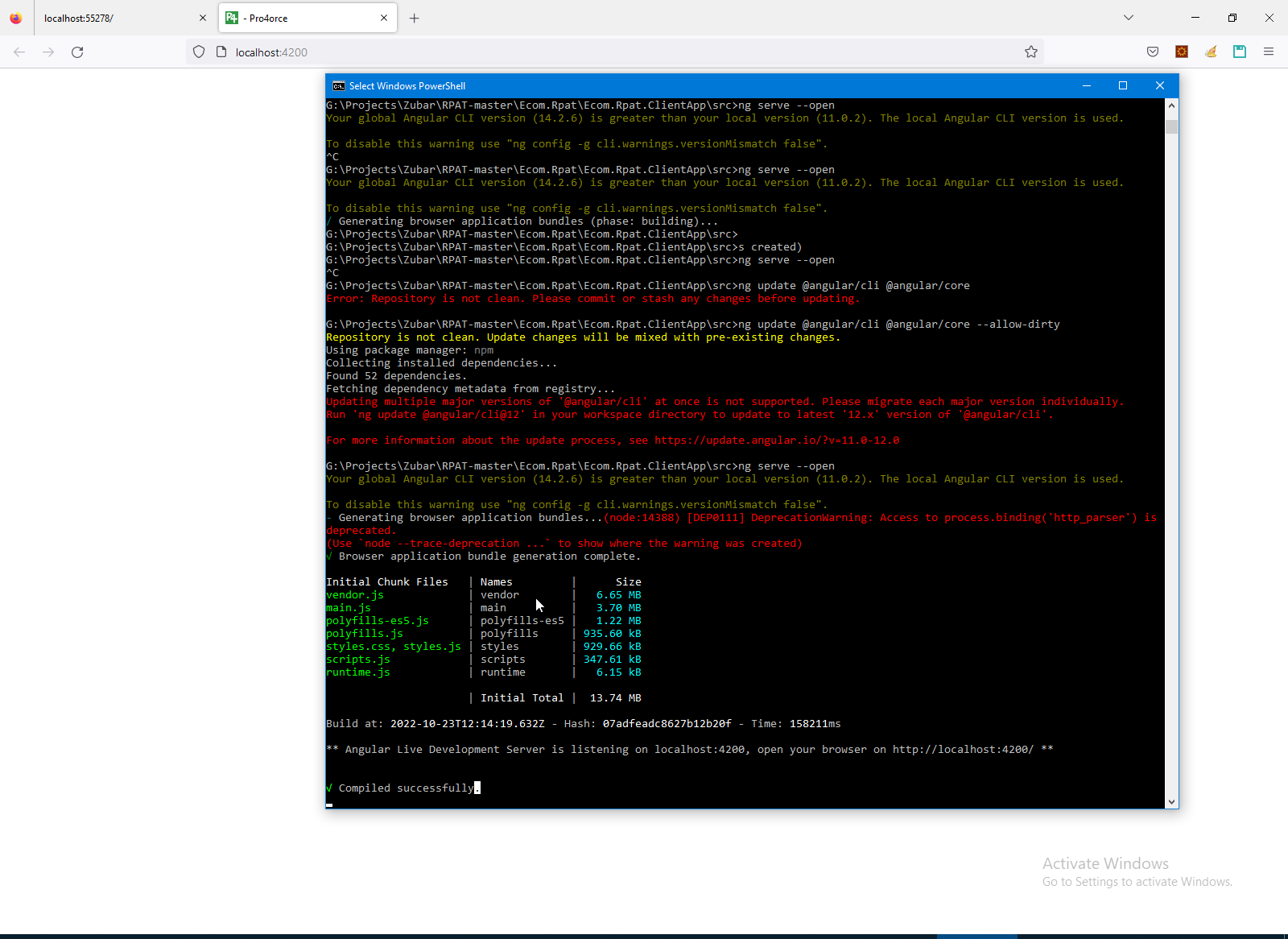Click 'Error: Repository is not clean' line
This screenshot has width=1288, height=939.
click(593, 299)
